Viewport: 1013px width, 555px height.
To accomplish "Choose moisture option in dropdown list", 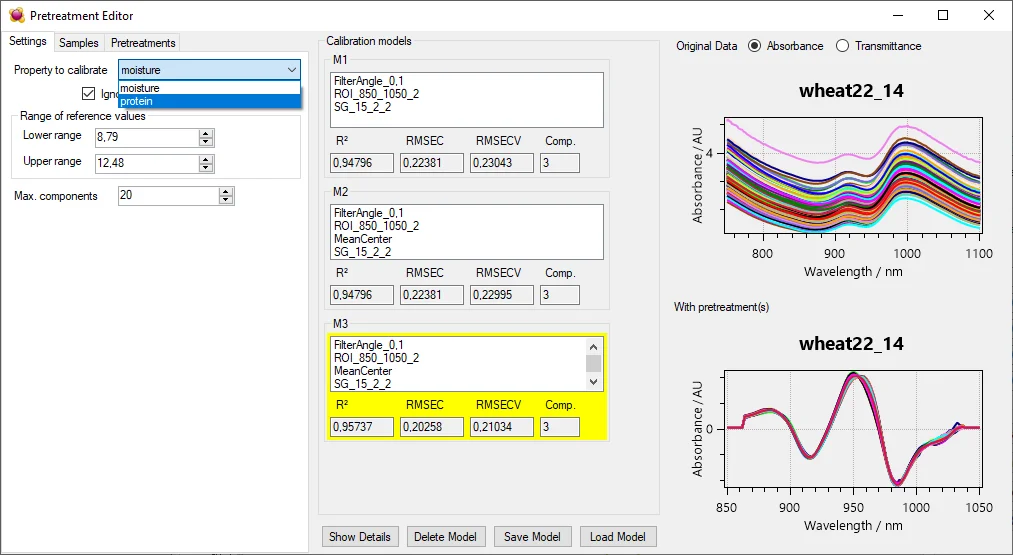I will click(x=140, y=89).
